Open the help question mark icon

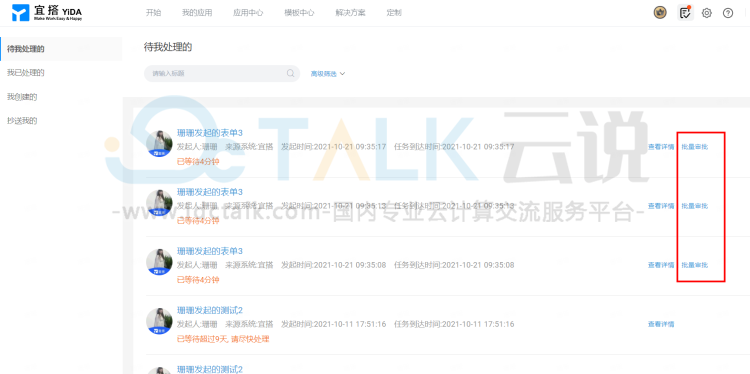click(x=728, y=13)
